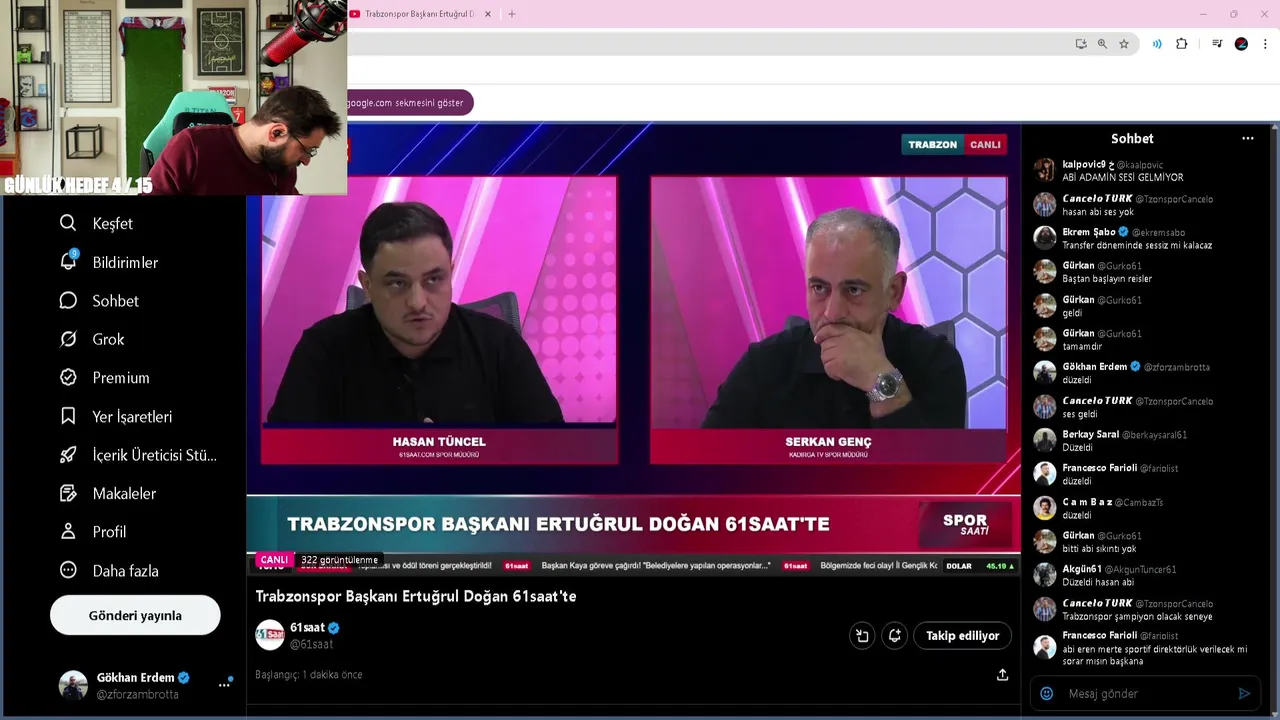This screenshot has height=720, width=1280.
Task: Select Daha fazla text label in sidebar
Action: 126,571
